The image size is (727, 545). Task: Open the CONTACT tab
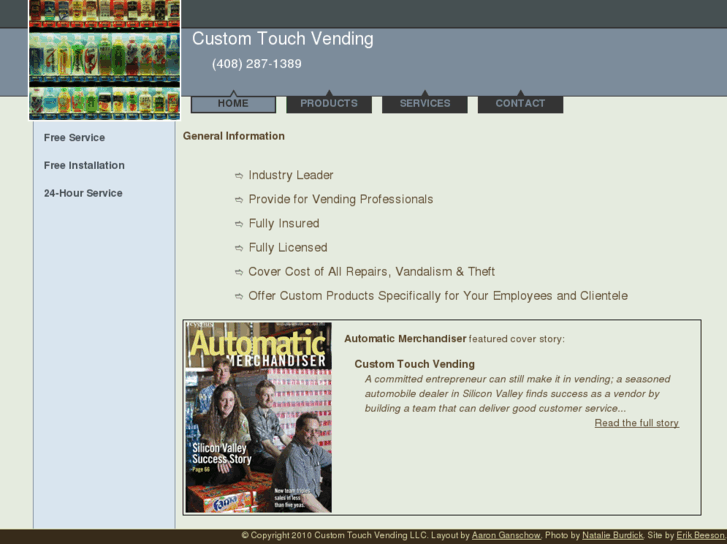[x=520, y=103]
